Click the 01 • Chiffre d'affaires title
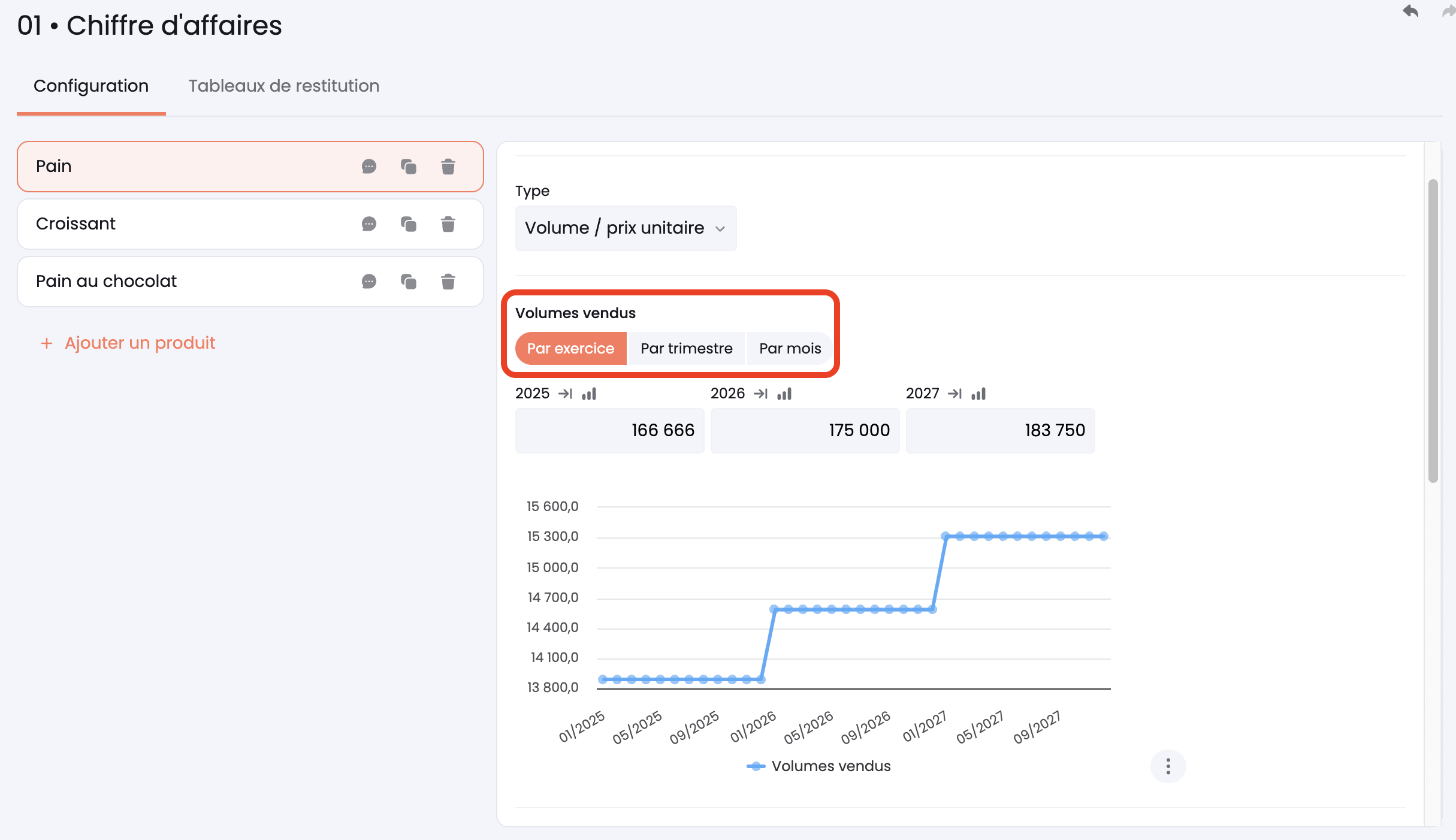 tap(150, 26)
